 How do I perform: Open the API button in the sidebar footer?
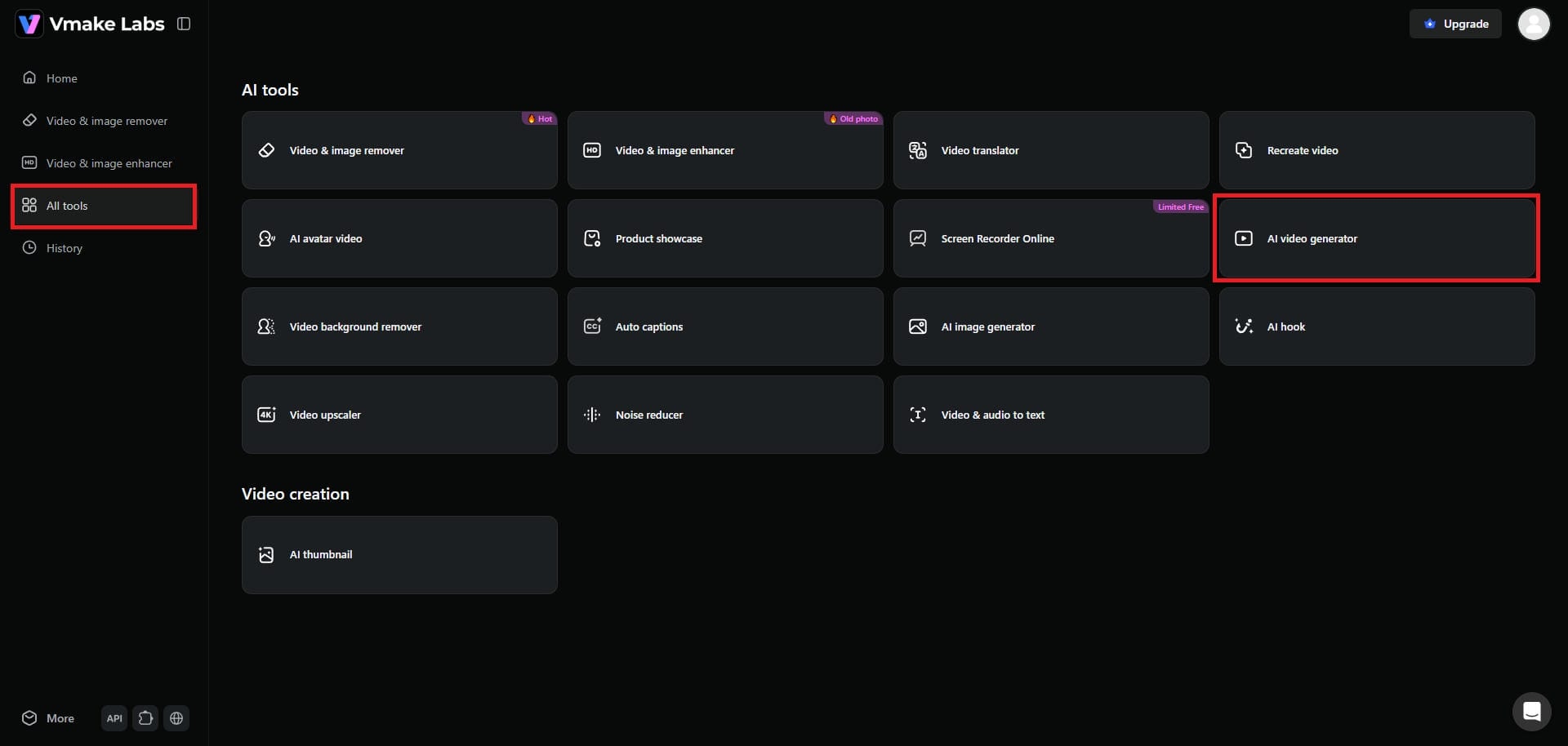click(114, 718)
